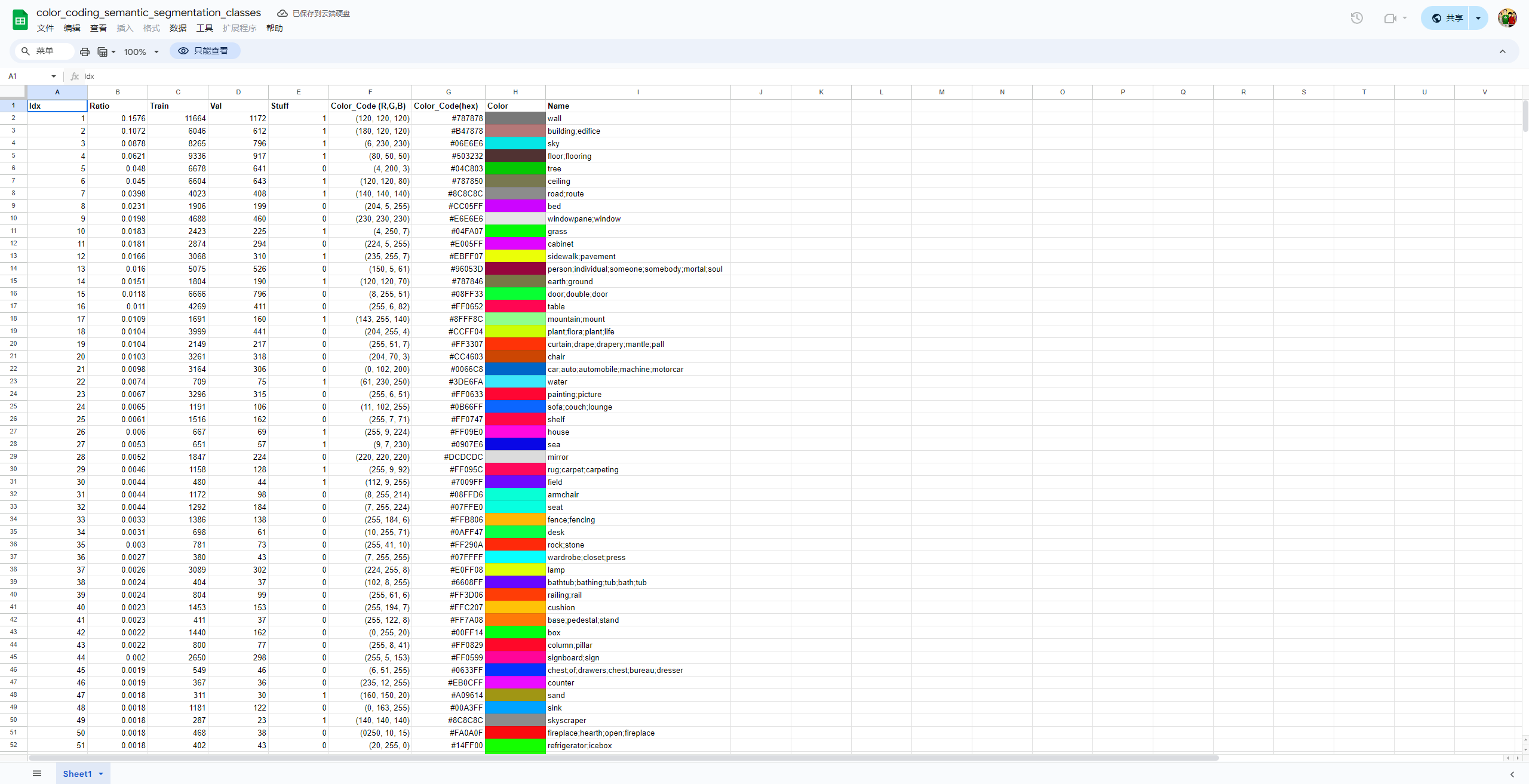Click the vertical scrollbar thumb
1529x784 pixels.
pyautogui.click(x=1525, y=116)
